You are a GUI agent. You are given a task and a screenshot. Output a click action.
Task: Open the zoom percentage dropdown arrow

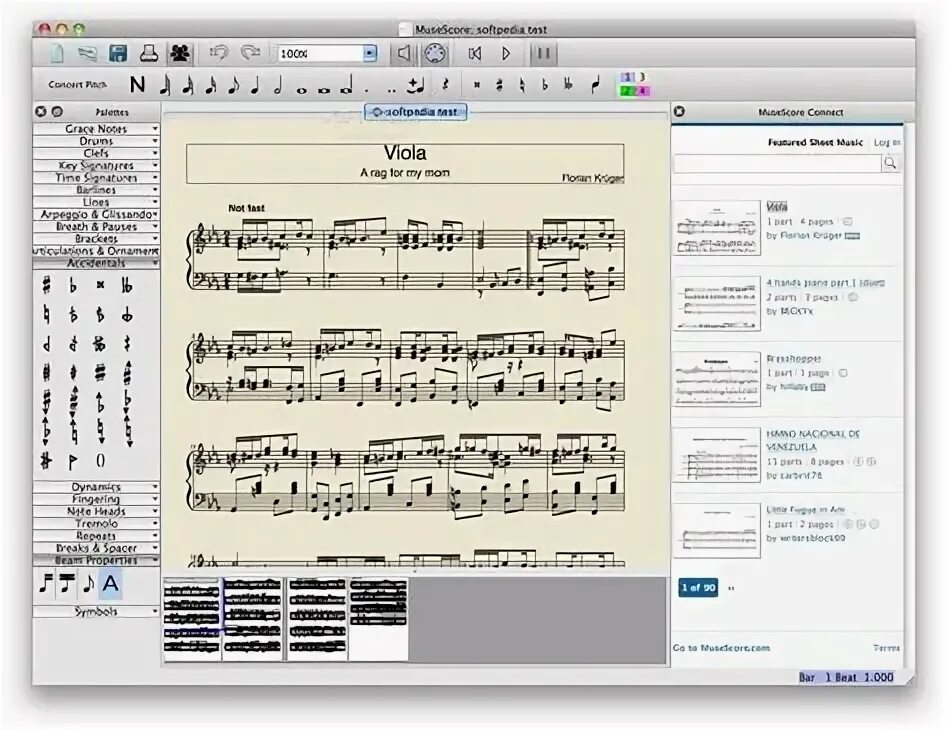coord(369,54)
